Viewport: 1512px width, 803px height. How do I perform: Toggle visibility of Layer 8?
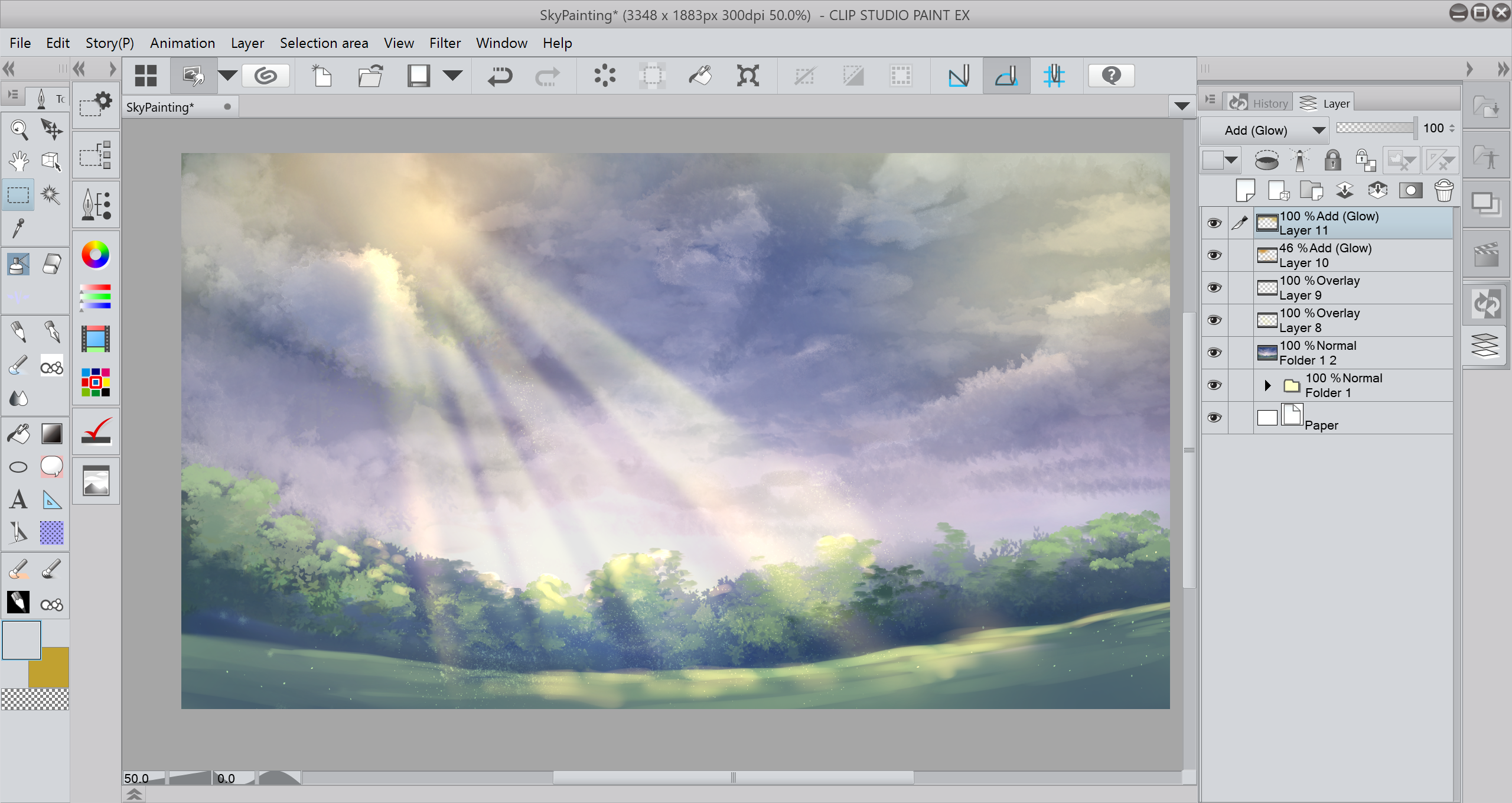coord(1214,320)
